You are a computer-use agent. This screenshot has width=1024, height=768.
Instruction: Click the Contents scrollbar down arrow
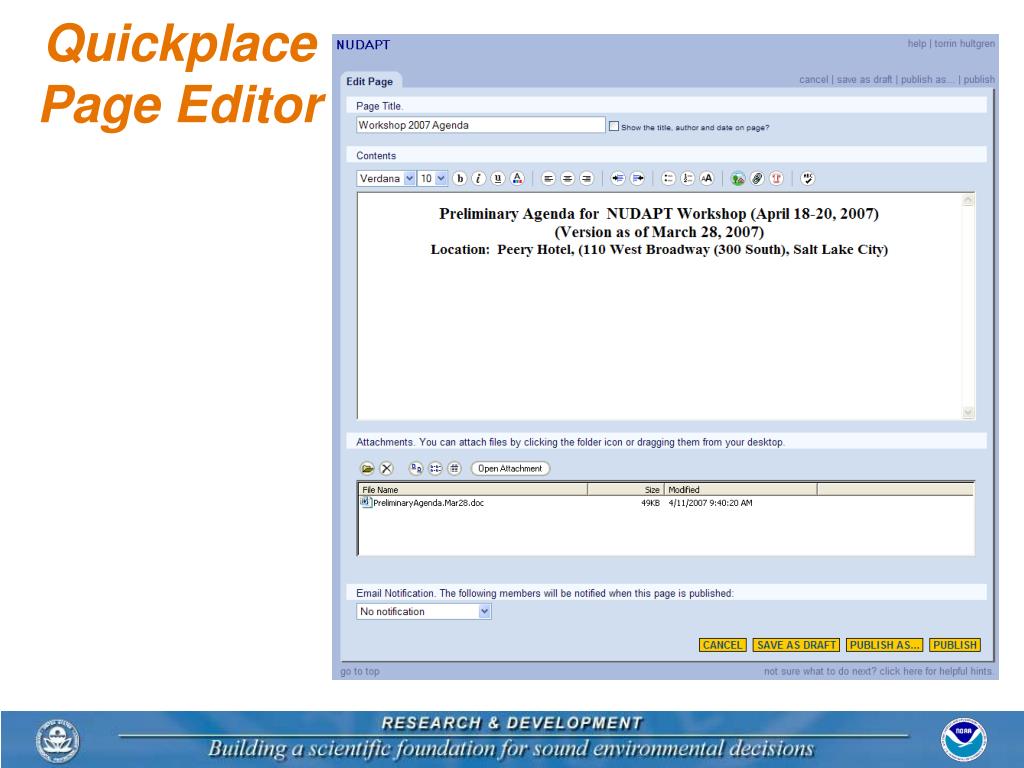coord(968,412)
